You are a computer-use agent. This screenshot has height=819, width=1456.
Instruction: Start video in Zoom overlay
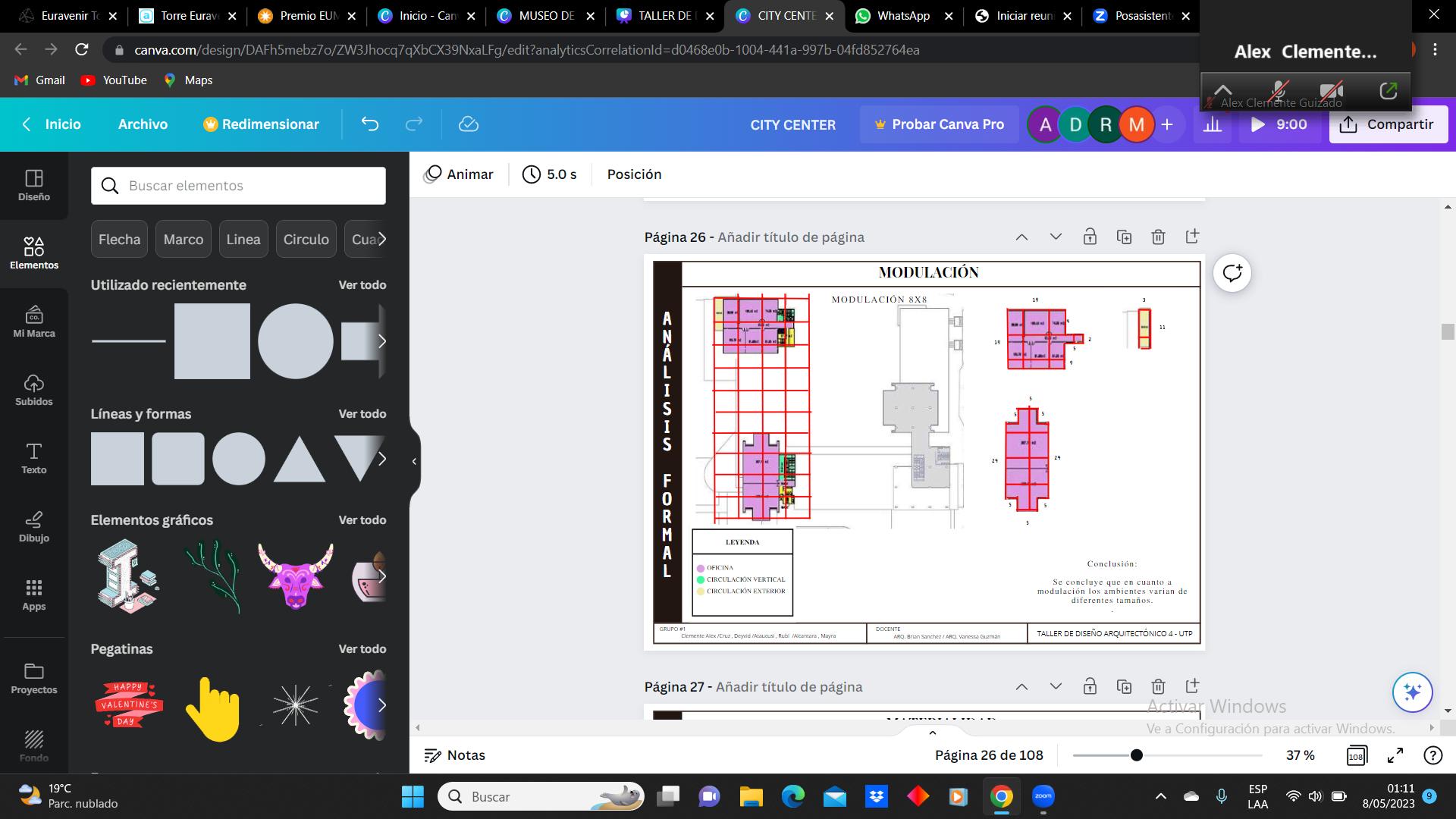(1332, 91)
